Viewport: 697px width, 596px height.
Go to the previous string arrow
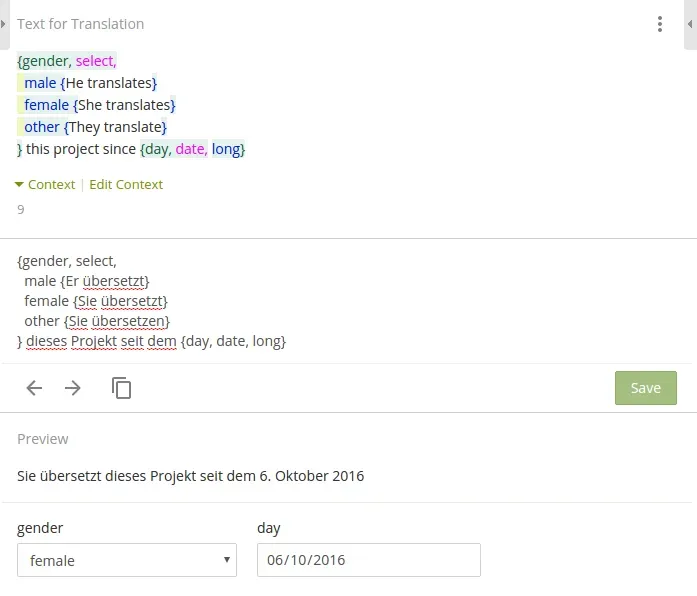pyautogui.click(x=34, y=388)
